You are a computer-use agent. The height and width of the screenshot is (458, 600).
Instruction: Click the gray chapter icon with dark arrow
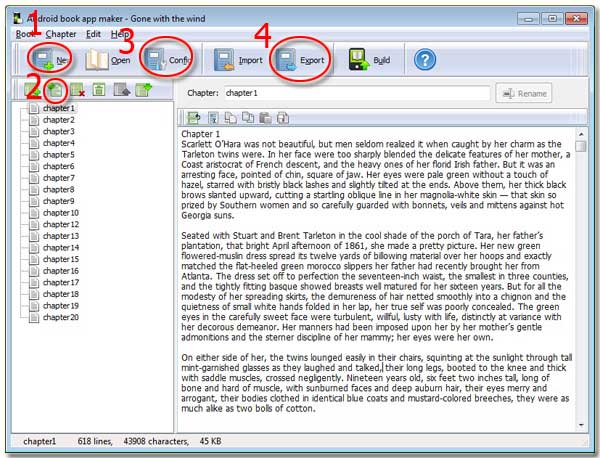(x=122, y=90)
